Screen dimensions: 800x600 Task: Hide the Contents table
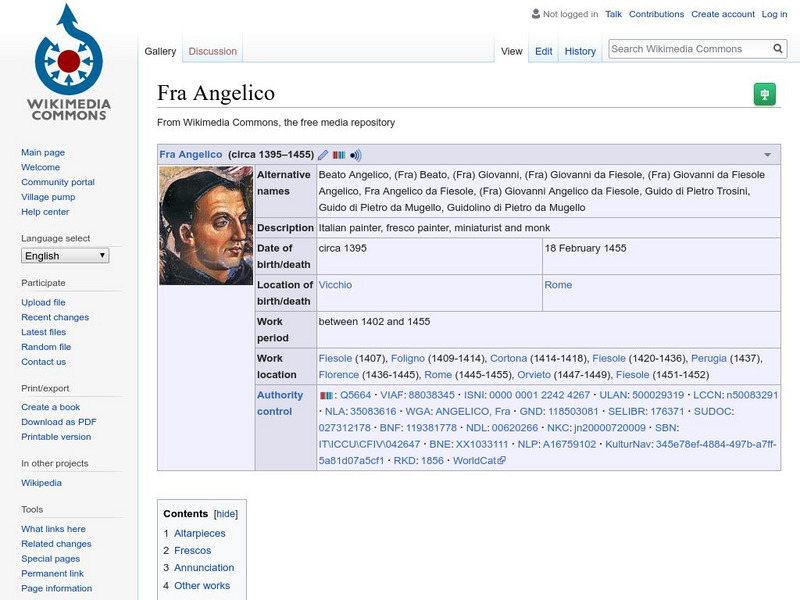(226, 514)
